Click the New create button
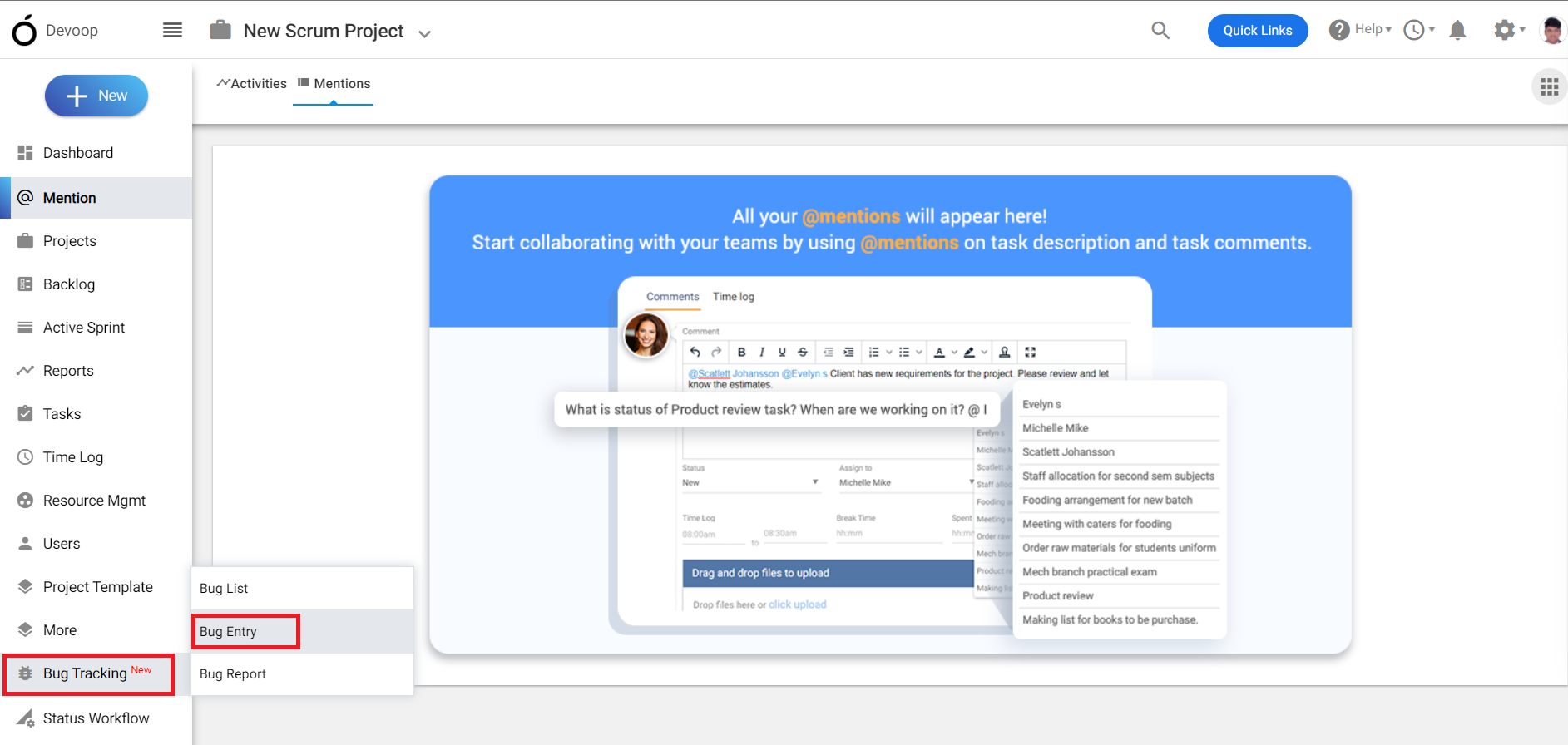The height and width of the screenshot is (745, 1568). (96, 96)
